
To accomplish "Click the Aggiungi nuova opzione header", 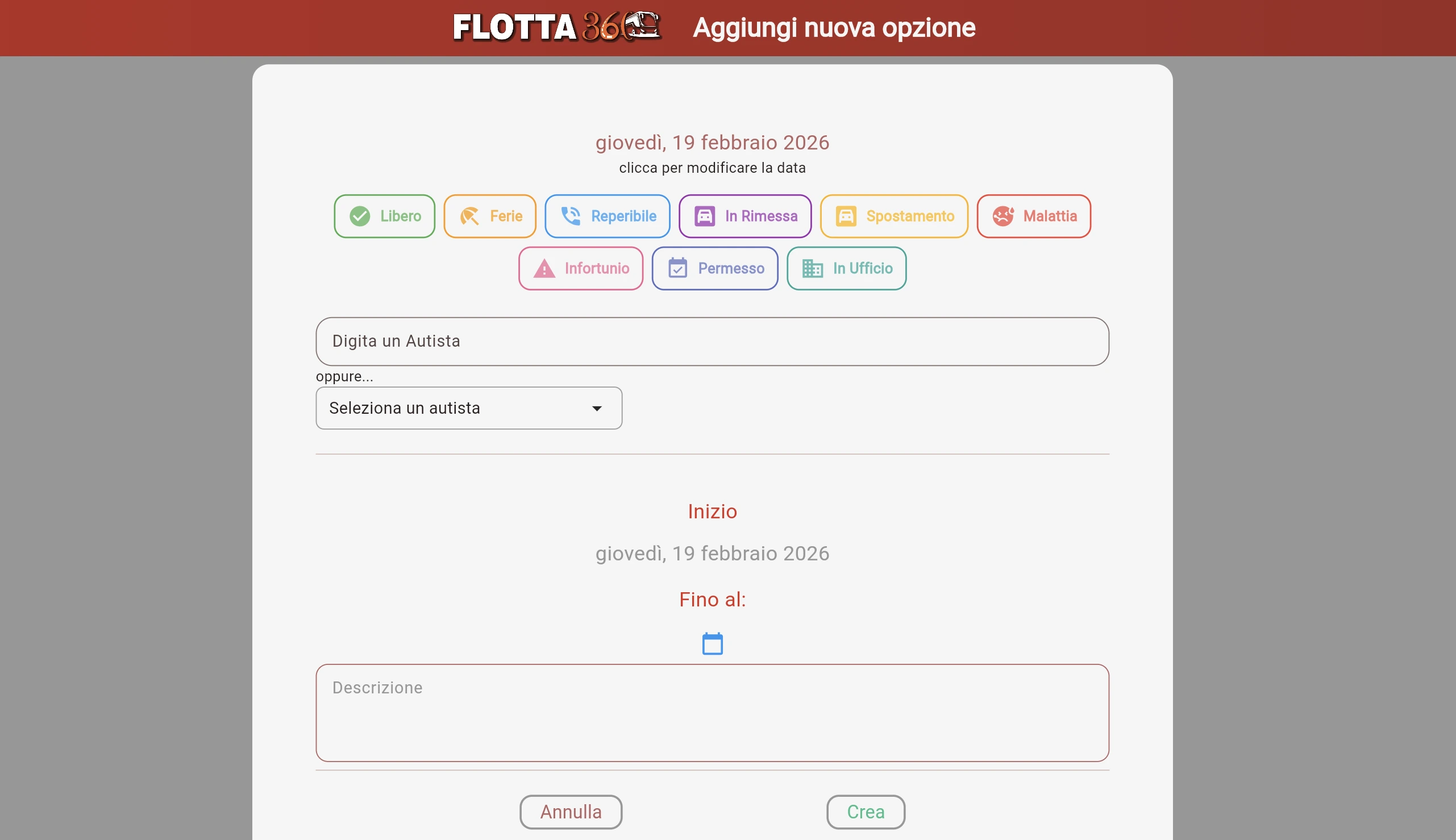I will [x=834, y=28].
